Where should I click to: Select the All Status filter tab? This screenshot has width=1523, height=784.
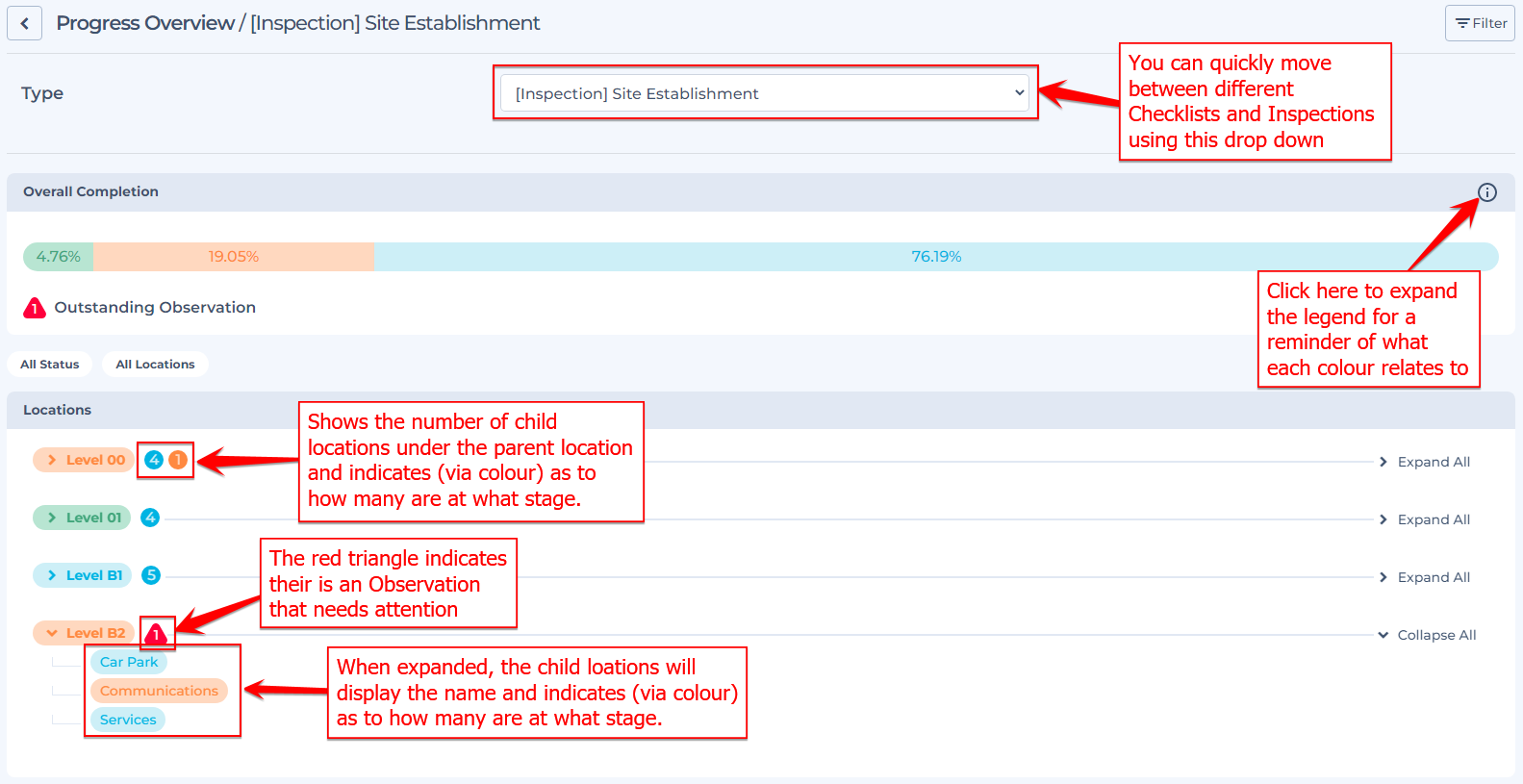50,365
